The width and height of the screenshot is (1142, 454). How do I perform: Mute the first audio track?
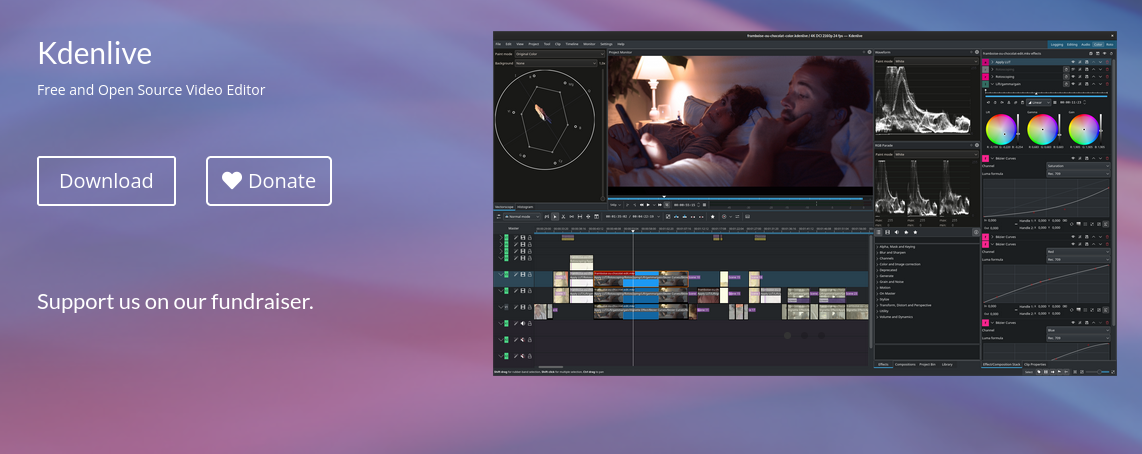pos(523,323)
